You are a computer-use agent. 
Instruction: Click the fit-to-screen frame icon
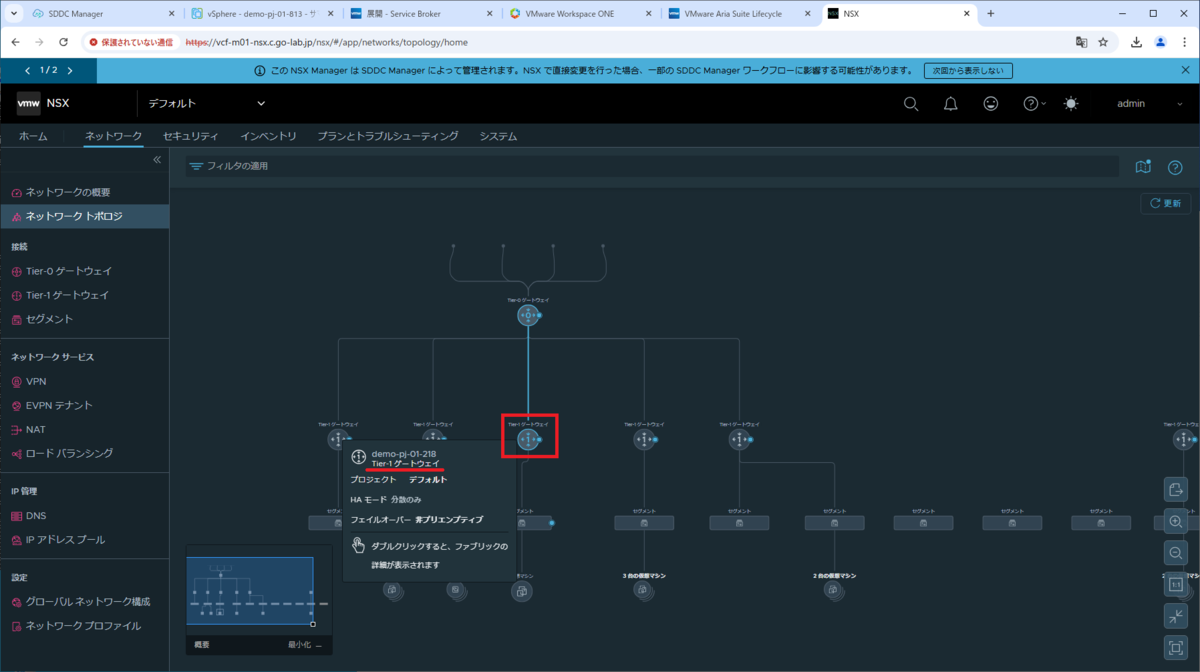[x=1175, y=647]
